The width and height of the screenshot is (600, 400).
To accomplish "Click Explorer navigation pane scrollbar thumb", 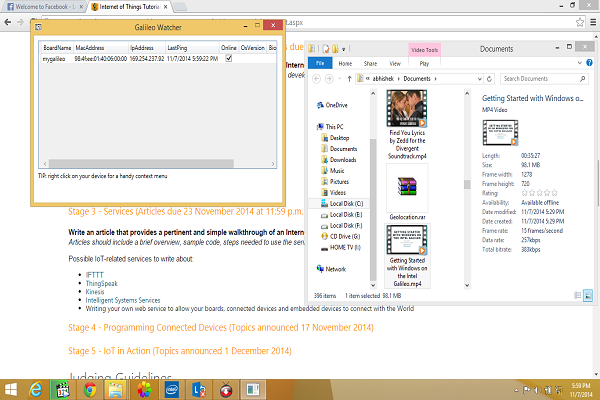I will pyautogui.click(x=373, y=210).
